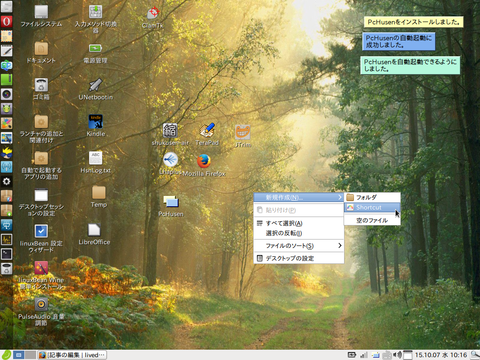
Task: Launch shukusen-air from the desktop
Action: [x=170, y=131]
